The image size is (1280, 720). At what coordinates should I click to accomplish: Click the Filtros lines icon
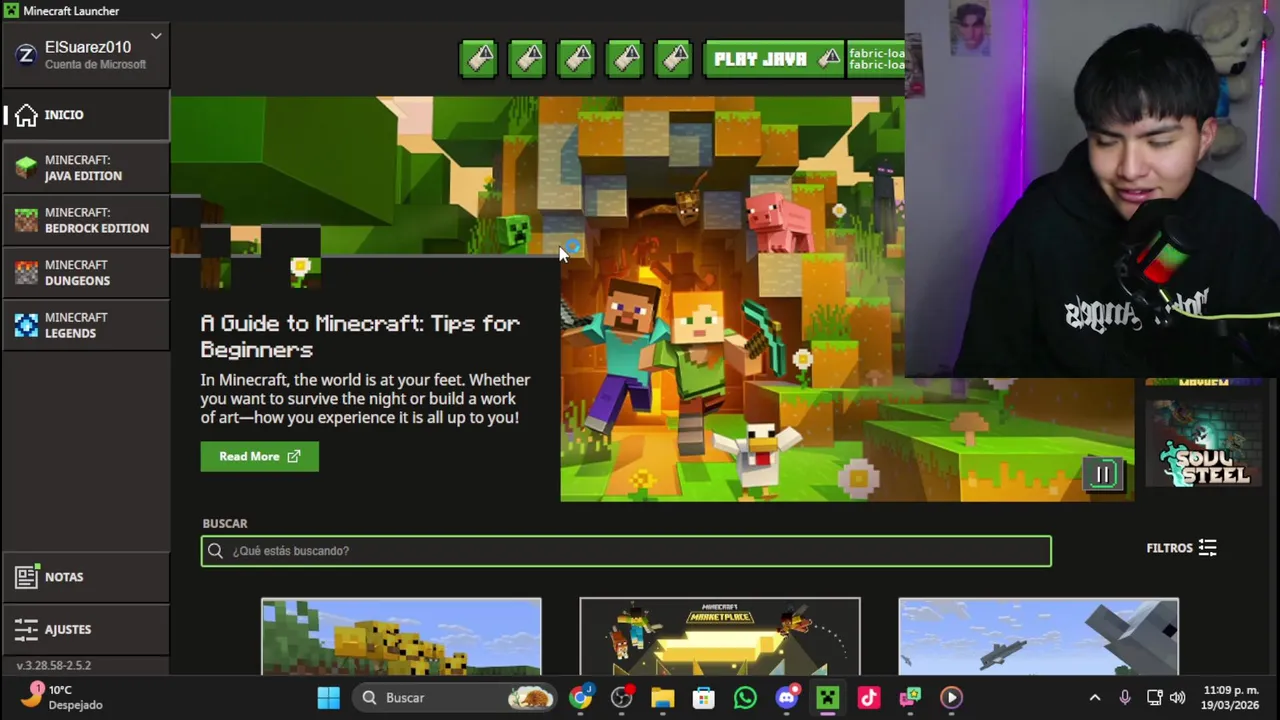(x=1208, y=548)
